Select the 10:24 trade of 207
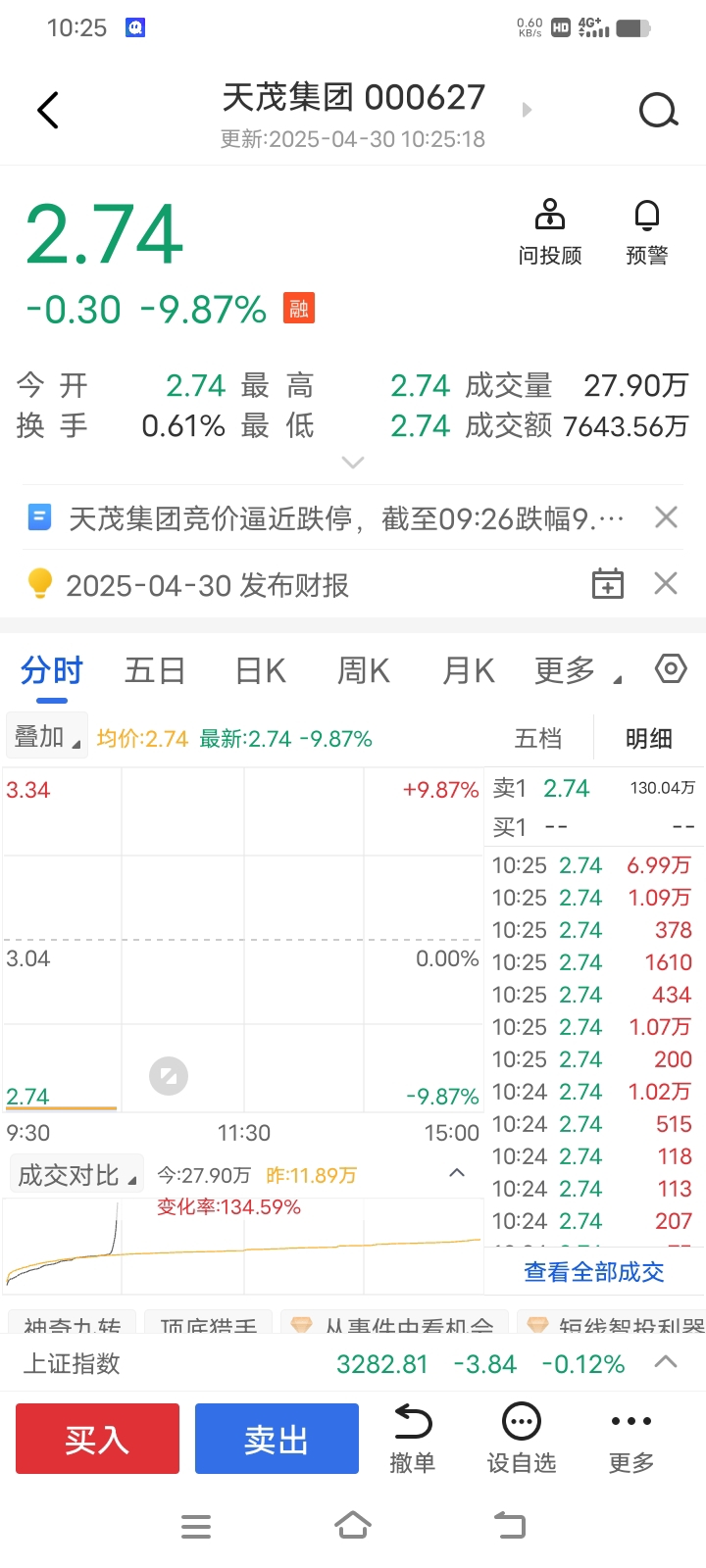Screen dimensions: 706x1568 click(x=592, y=1221)
